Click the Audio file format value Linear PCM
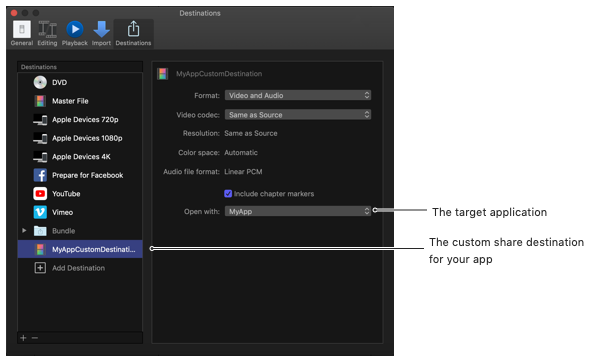Image resolution: width=593 pixels, height=362 pixels. pos(243,172)
